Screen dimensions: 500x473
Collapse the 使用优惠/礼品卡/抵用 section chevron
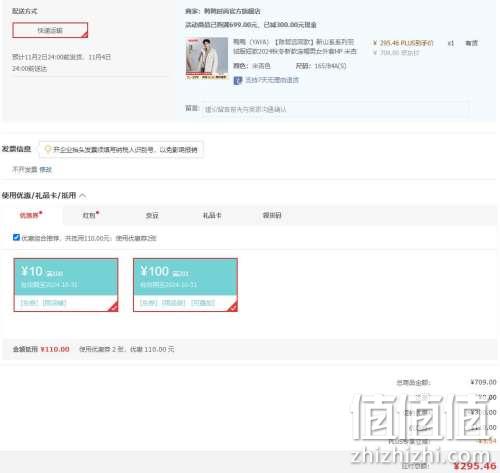pos(83,196)
